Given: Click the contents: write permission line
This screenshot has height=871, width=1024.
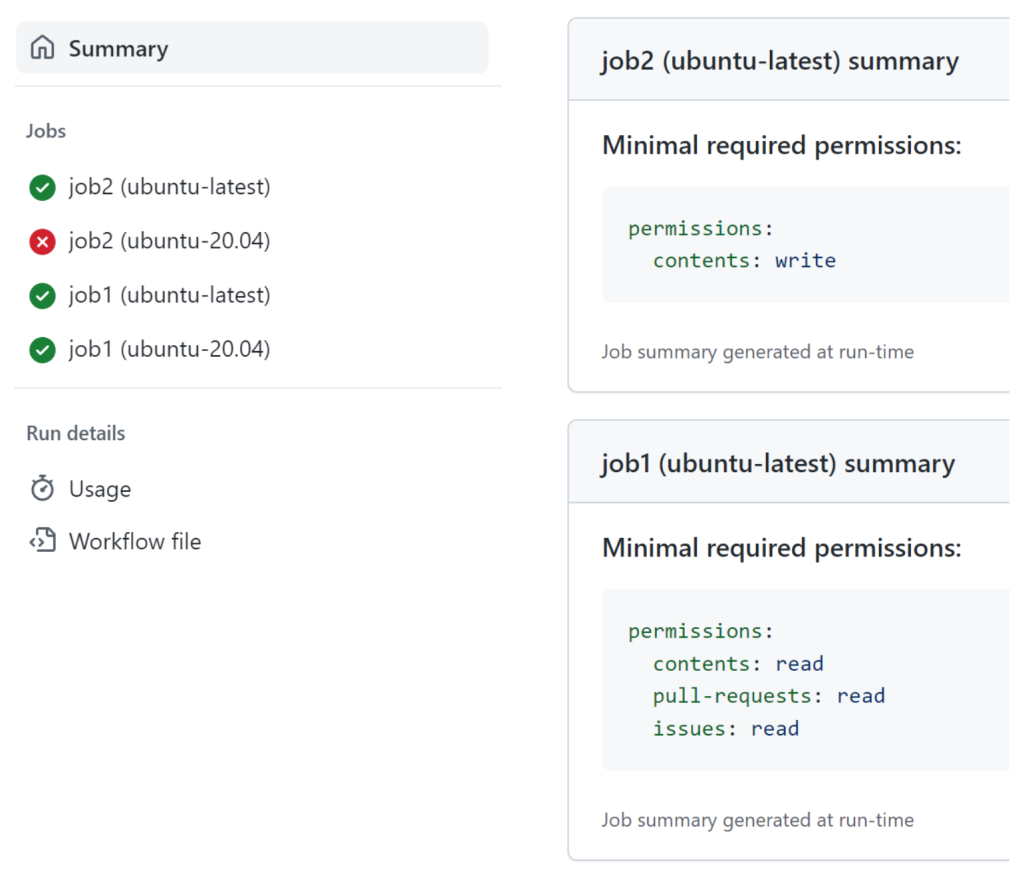Looking at the screenshot, I should (744, 260).
